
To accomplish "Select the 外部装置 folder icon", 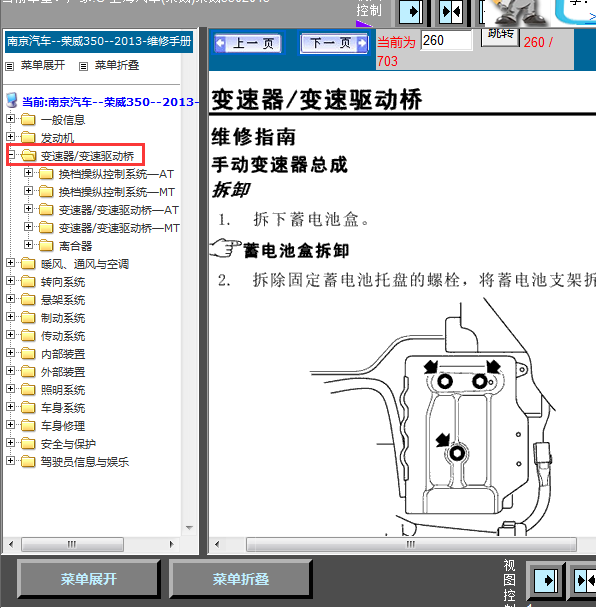I will [28, 371].
